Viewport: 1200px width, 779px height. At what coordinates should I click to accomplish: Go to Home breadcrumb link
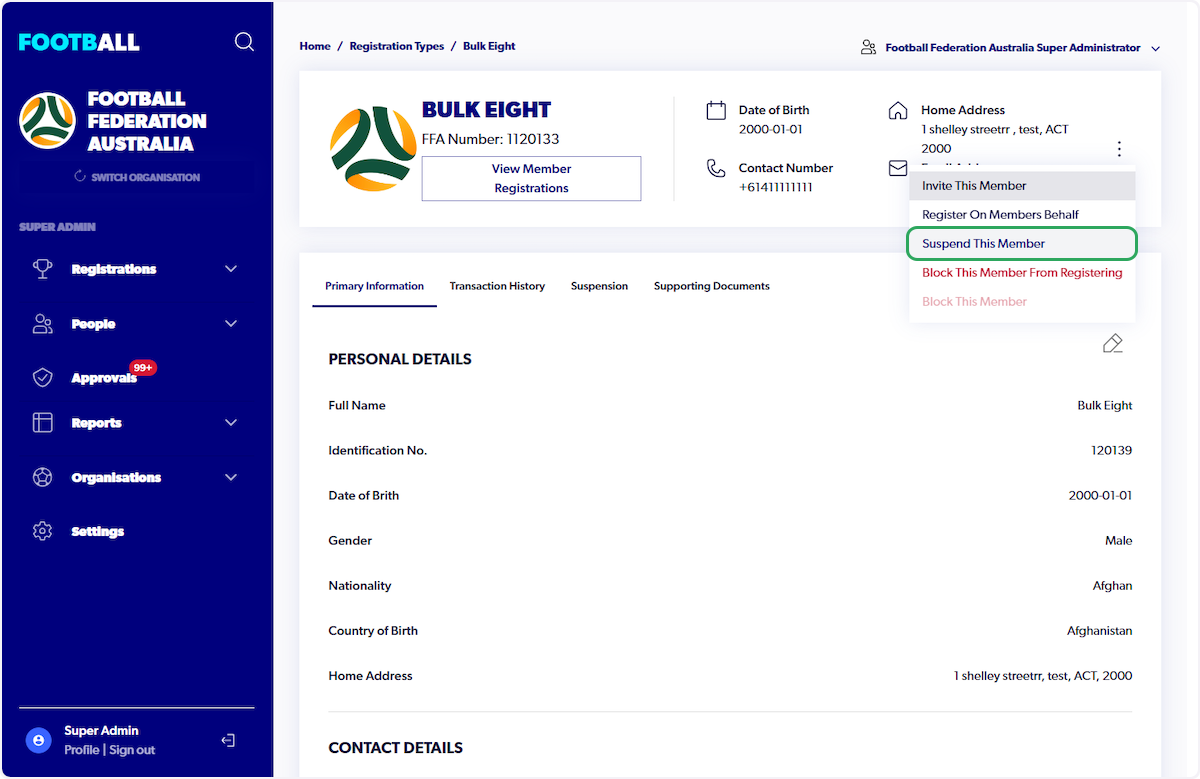click(x=315, y=46)
